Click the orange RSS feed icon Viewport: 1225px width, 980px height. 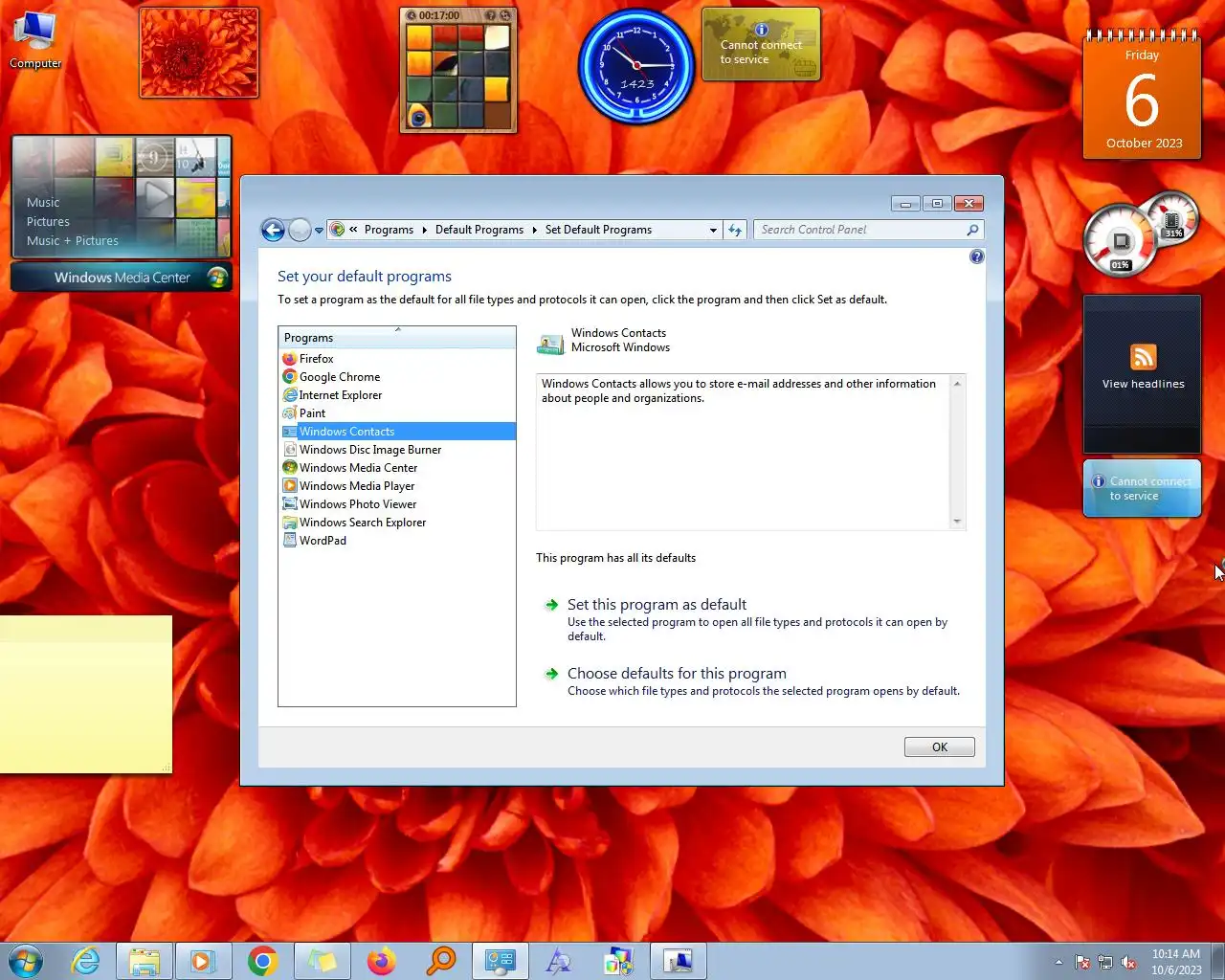click(1144, 357)
